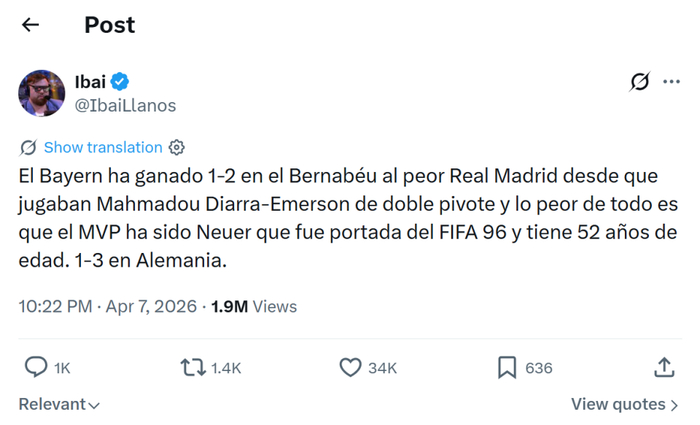Click the Ibai display name

point(90,82)
